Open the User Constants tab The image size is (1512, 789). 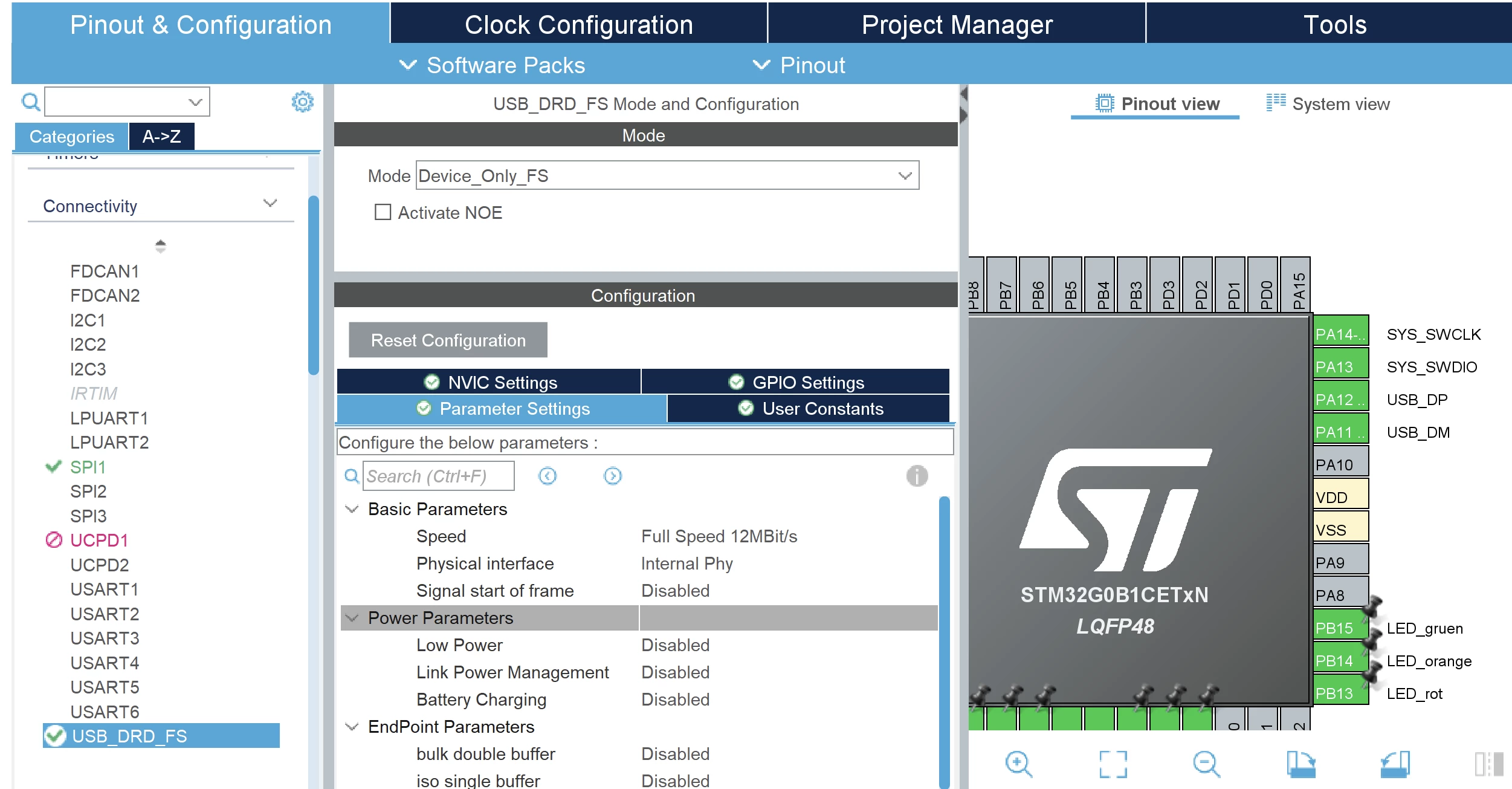point(809,409)
